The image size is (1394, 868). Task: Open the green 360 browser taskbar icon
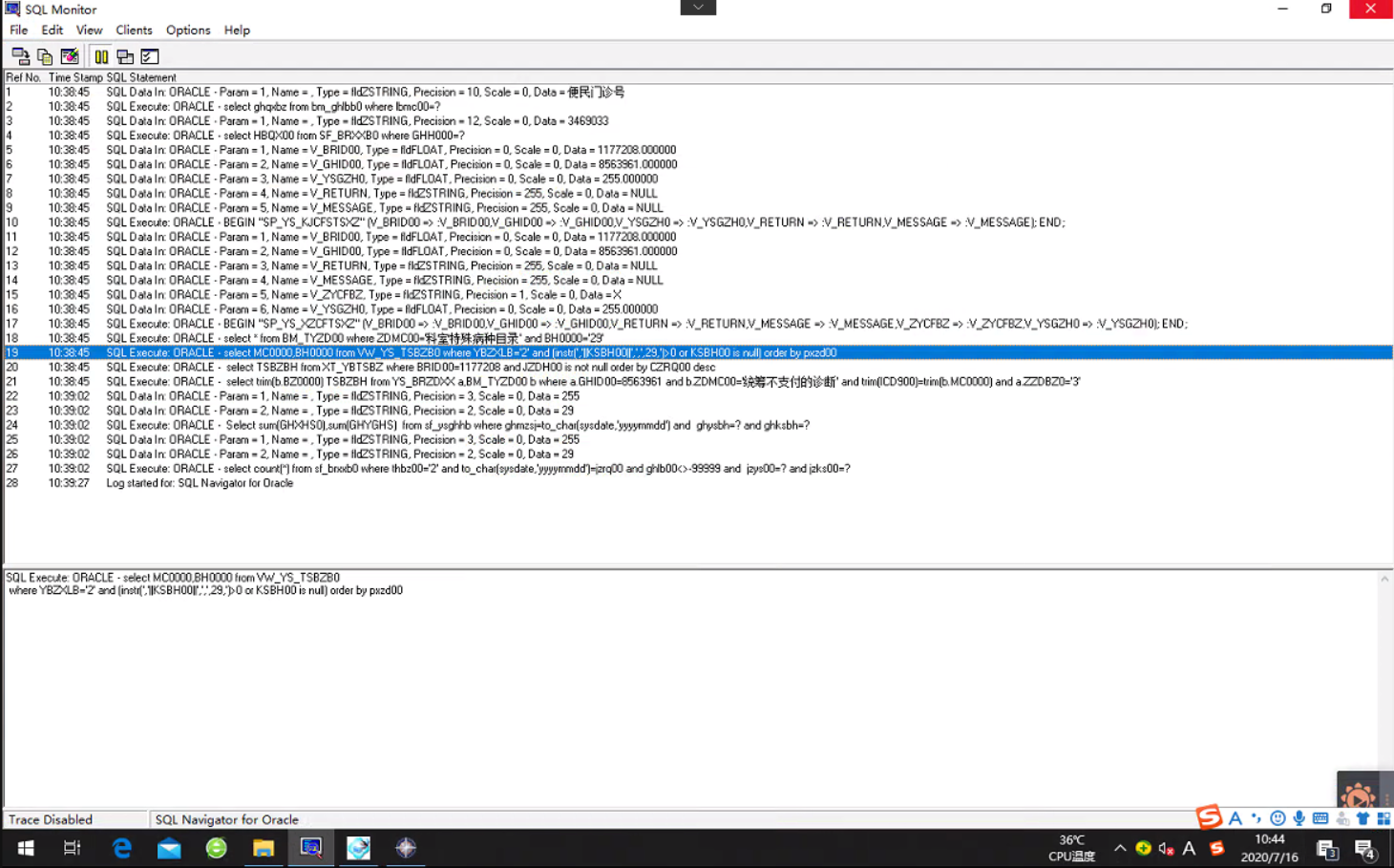[217, 848]
